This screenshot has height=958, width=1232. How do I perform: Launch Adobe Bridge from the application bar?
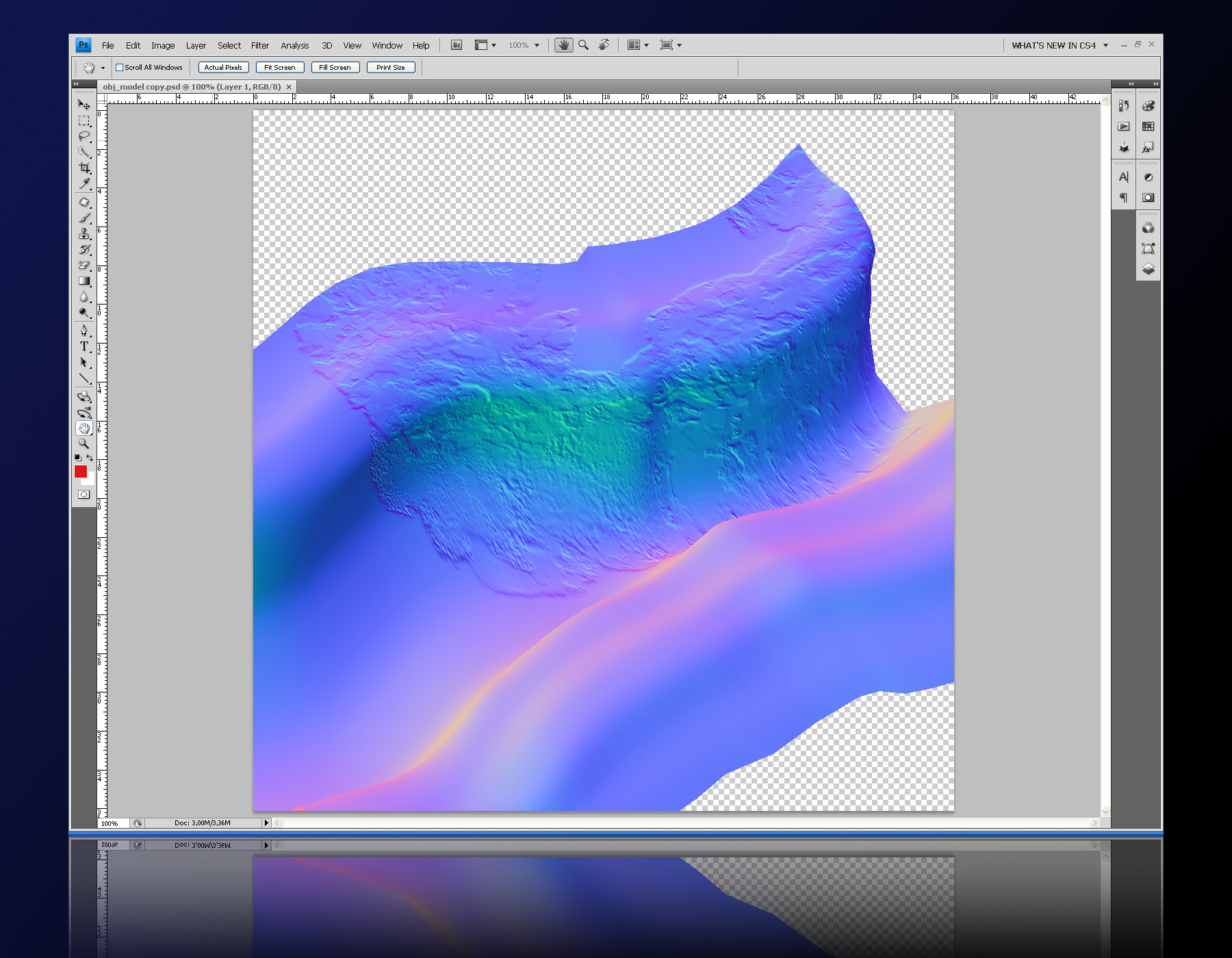(457, 45)
